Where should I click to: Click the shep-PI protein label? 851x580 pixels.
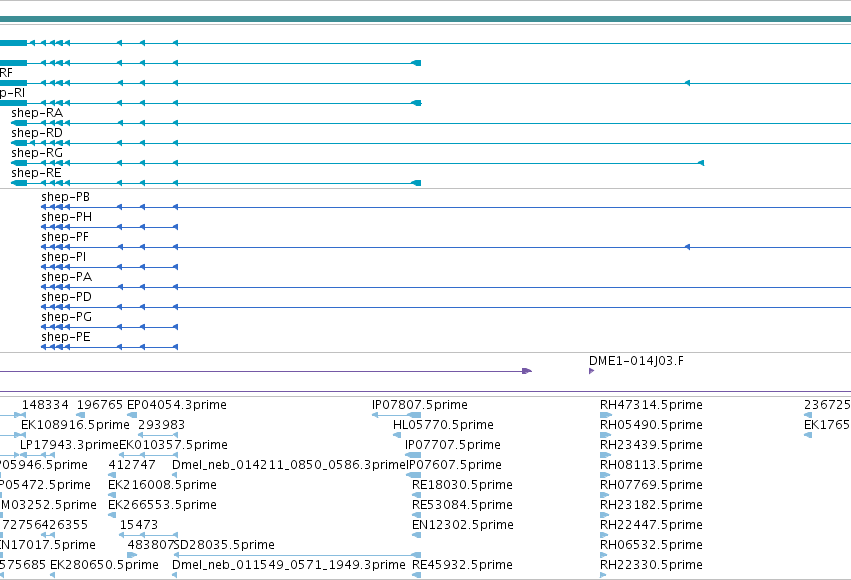63,257
